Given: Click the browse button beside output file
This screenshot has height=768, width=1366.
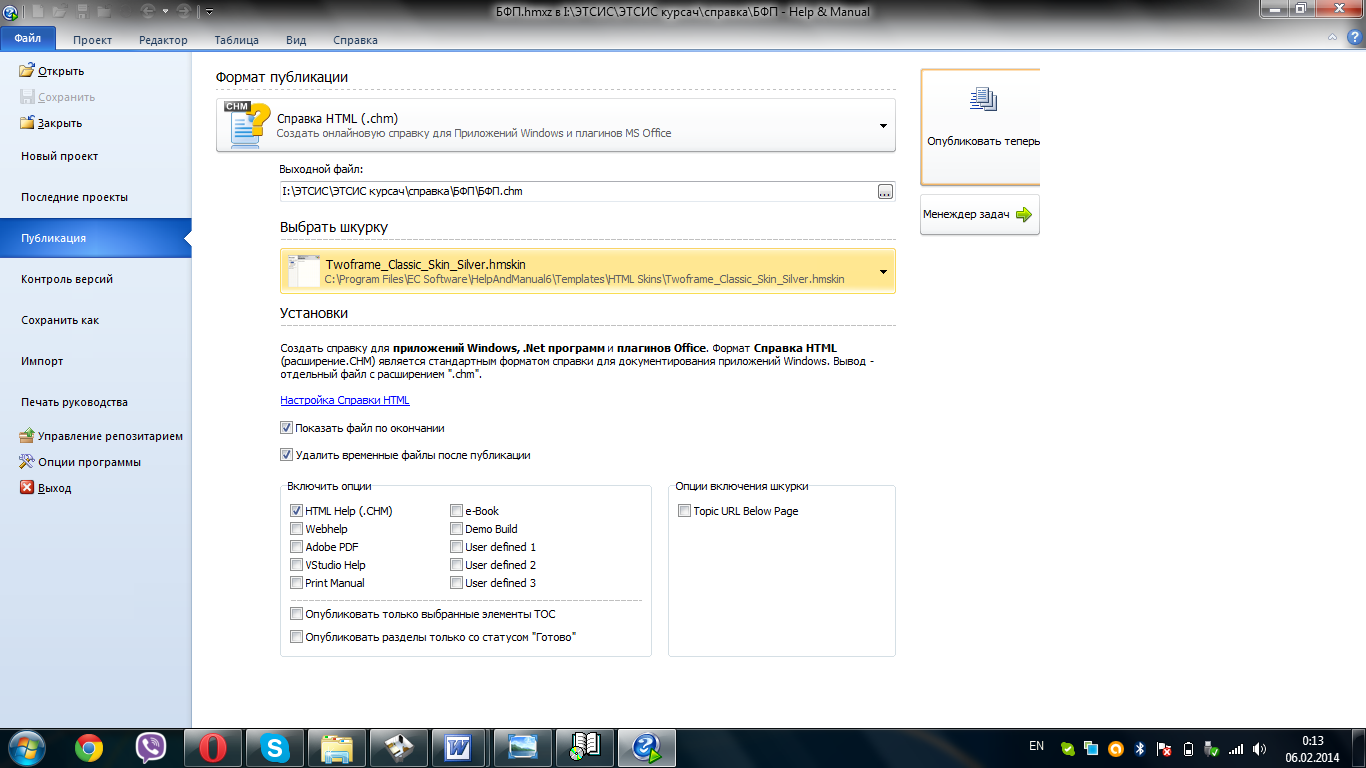Looking at the screenshot, I should click(x=885, y=192).
